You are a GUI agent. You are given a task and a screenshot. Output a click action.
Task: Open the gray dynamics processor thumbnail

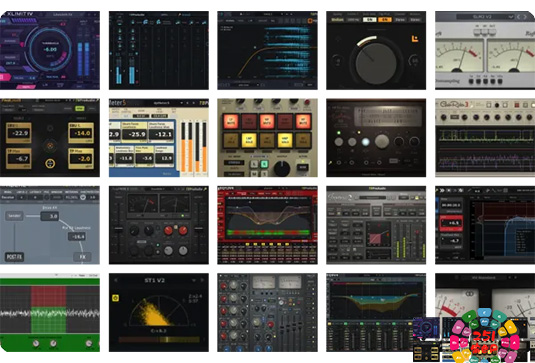click(x=376, y=225)
